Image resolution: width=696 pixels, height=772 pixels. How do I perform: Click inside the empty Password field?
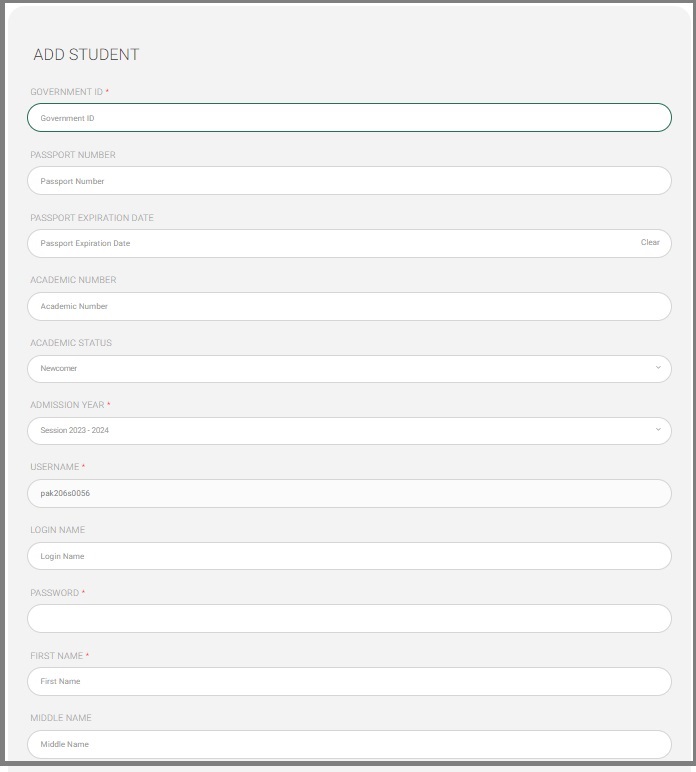pos(349,618)
